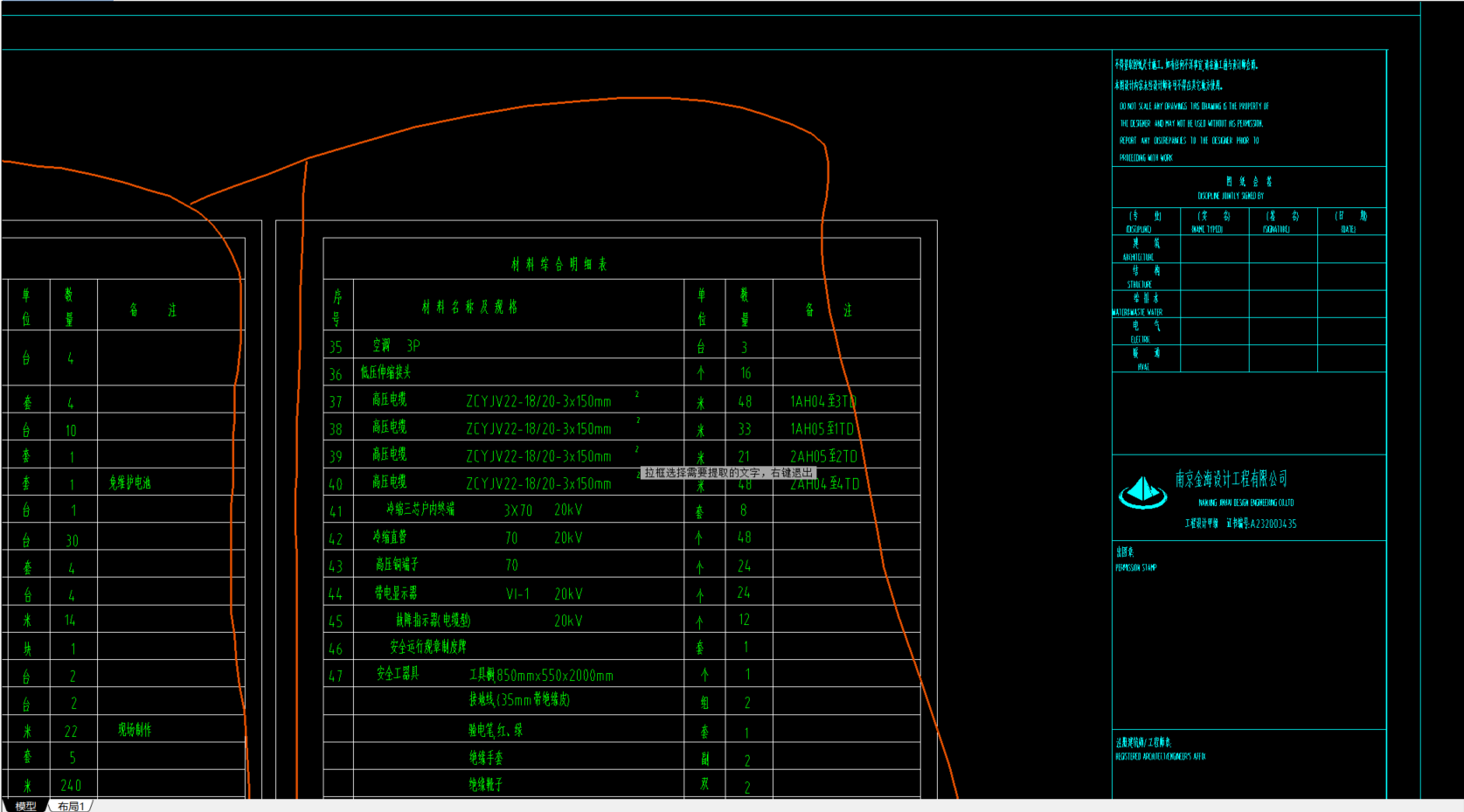Screen dimensions: 1464x812
Task: Select row 36 item 低压伸缩接头
Action: (x=385, y=372)
